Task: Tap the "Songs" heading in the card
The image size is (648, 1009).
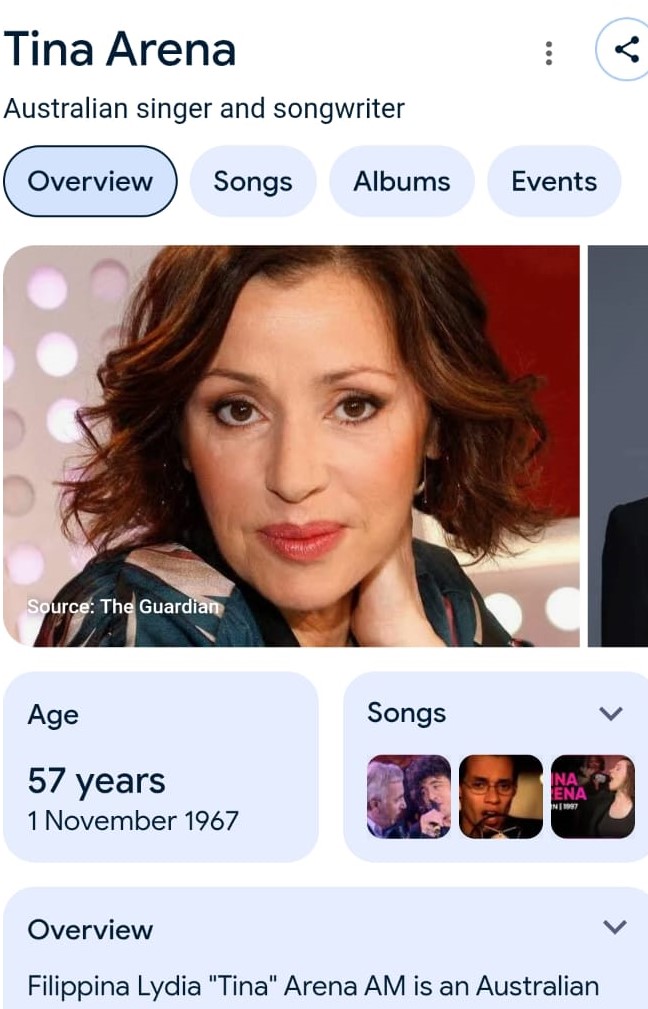Action: (x=406, y=713)
